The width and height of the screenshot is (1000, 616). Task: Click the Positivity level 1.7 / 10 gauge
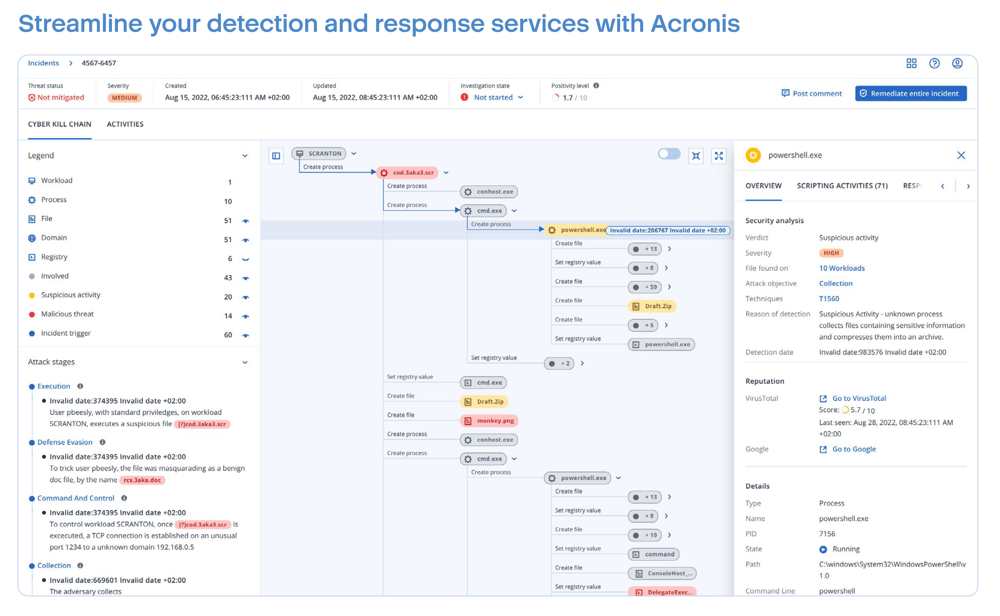570,98
